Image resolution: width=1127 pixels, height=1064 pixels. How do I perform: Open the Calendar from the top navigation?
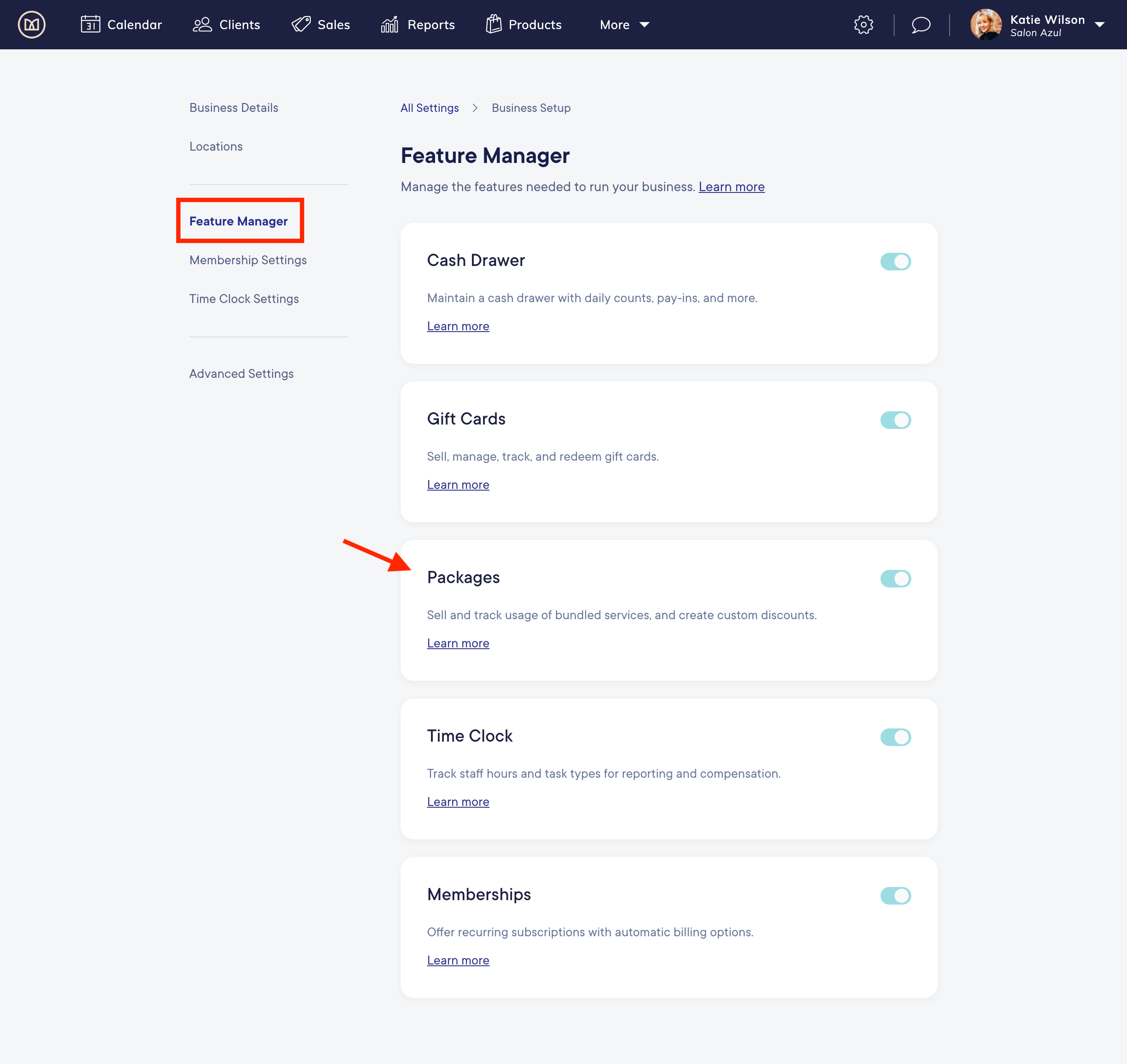tap(121, 24)
